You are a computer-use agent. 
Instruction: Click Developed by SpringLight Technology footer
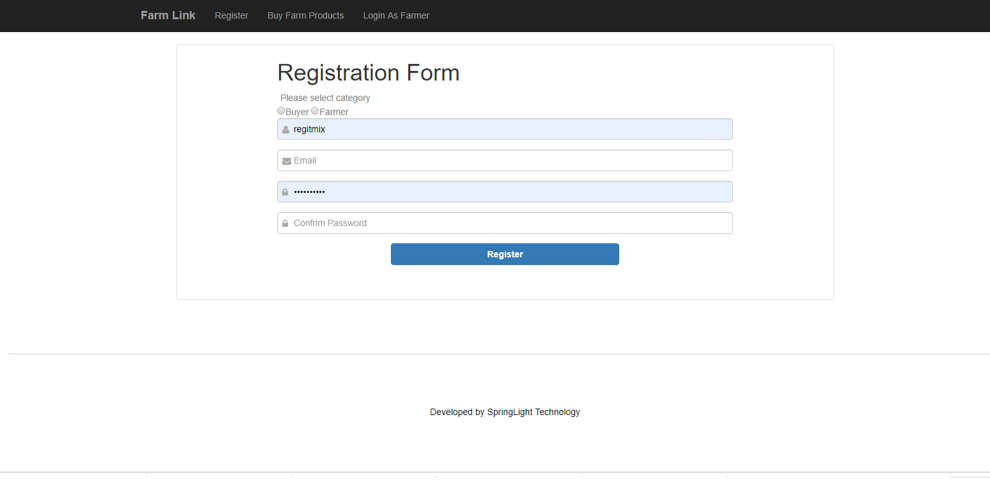(504, 412)
